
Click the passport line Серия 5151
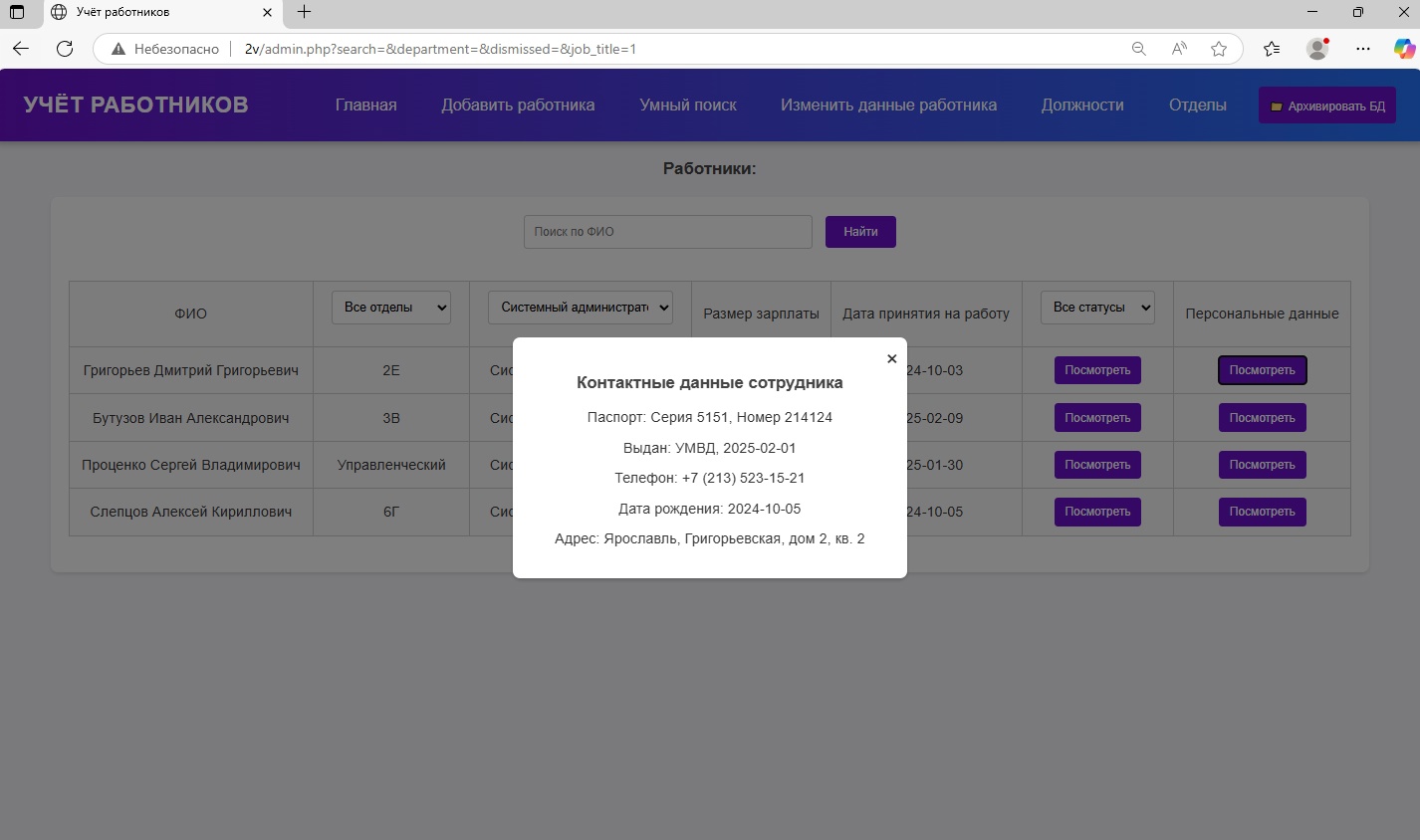pos(710,417)
